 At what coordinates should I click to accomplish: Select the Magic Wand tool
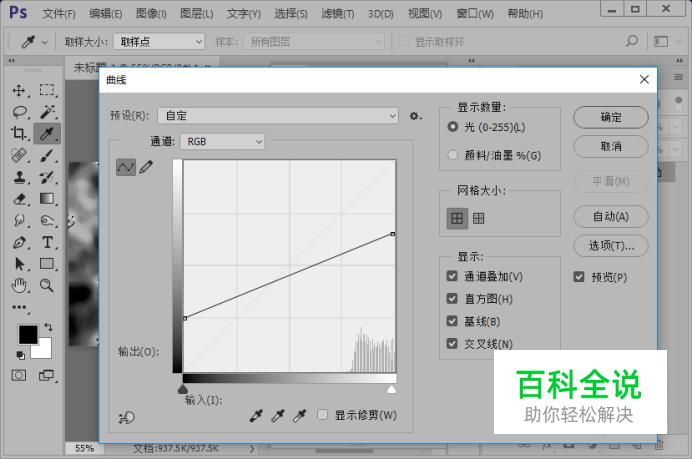point(47,112)
